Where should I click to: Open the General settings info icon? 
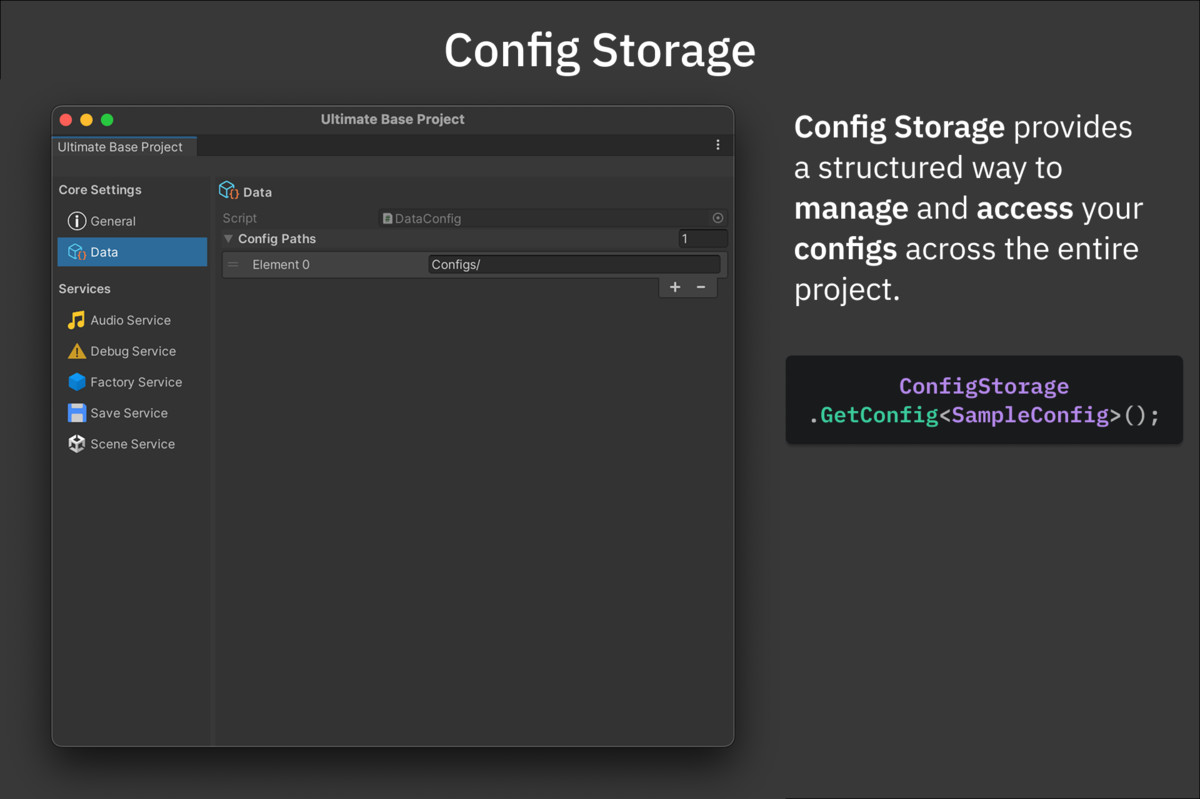[x=76, y=221]
